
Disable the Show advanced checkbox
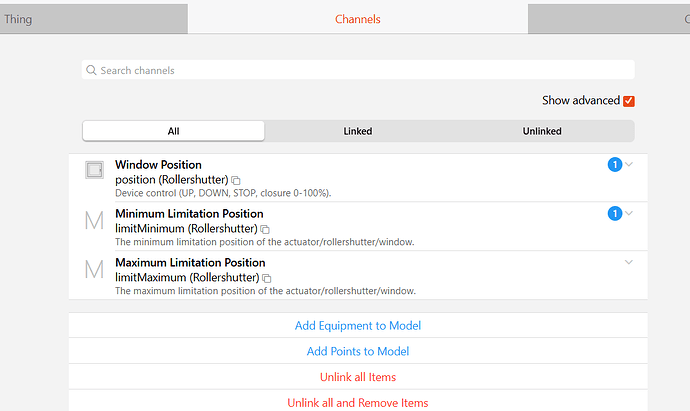pyautogui.click(x=629, y=101)
